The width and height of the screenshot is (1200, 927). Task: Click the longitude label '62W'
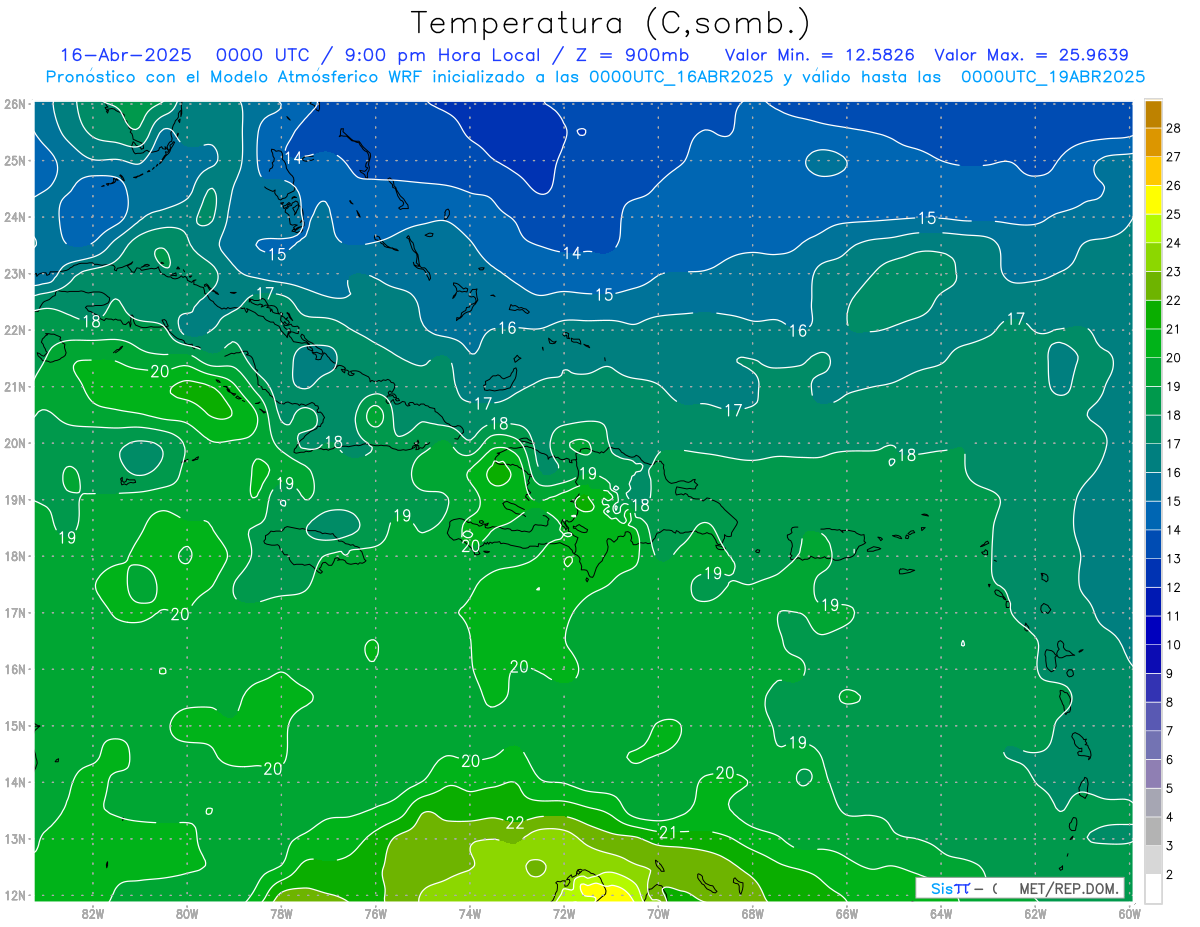[x=1036, y=913]
